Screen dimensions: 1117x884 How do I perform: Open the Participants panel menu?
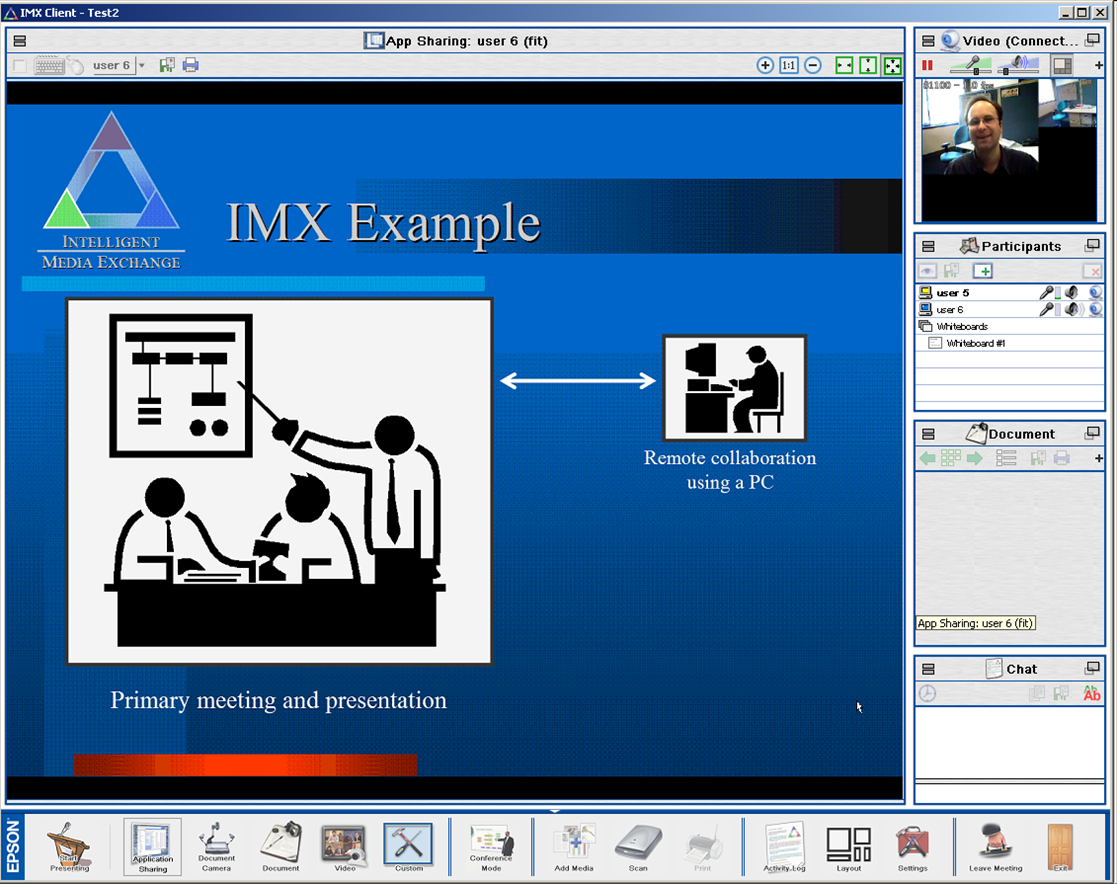point(928,246)
